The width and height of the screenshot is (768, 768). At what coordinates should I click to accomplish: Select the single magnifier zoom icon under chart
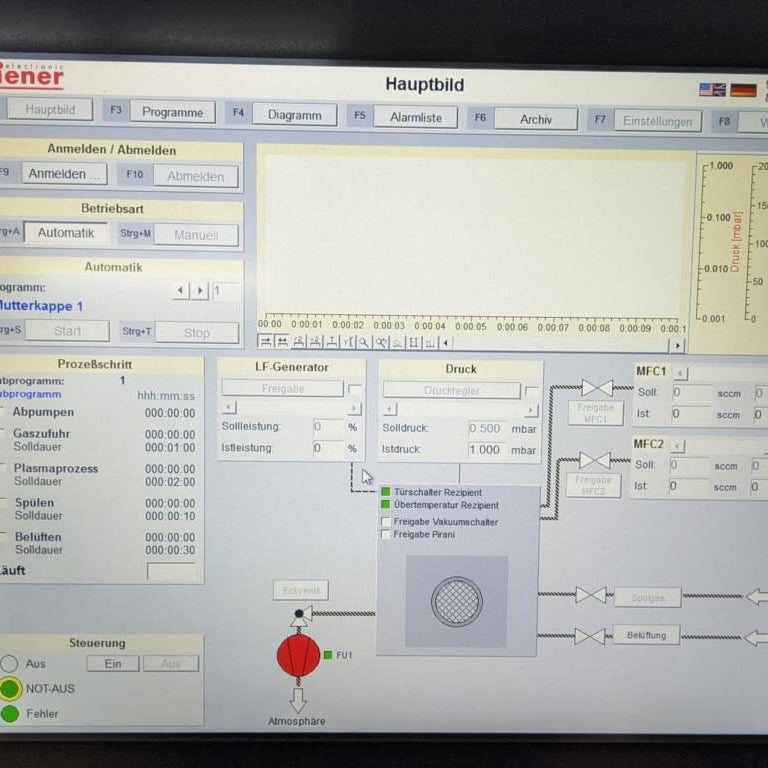[x=364, y=342]
